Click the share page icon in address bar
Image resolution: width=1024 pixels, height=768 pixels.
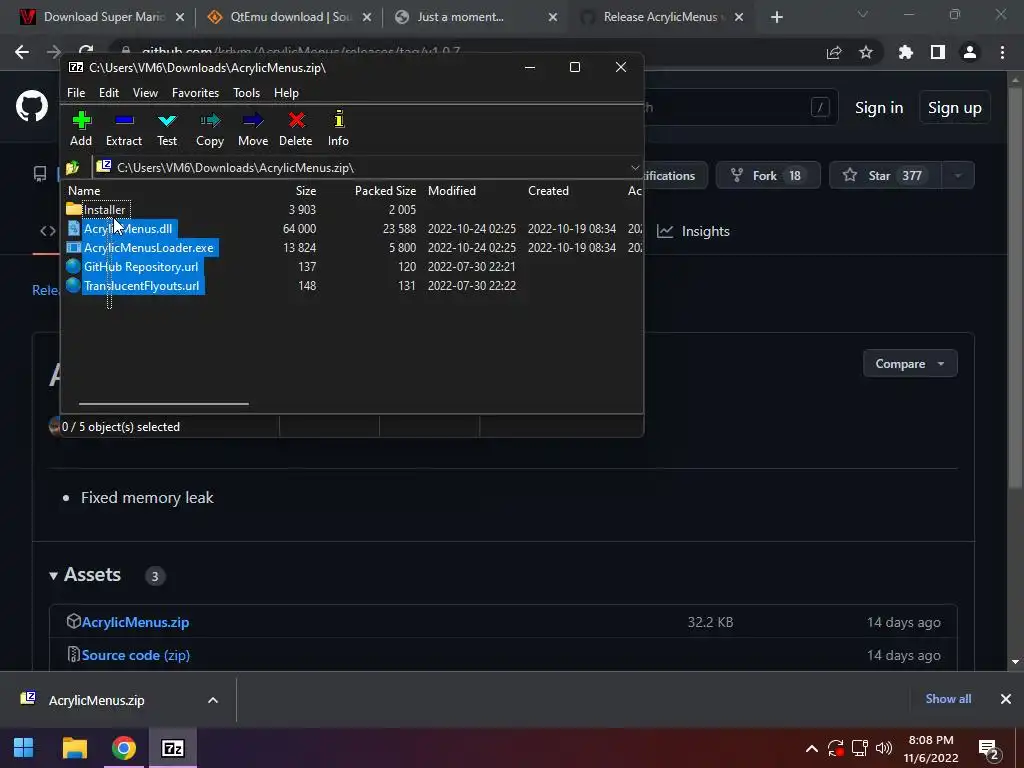834,52
